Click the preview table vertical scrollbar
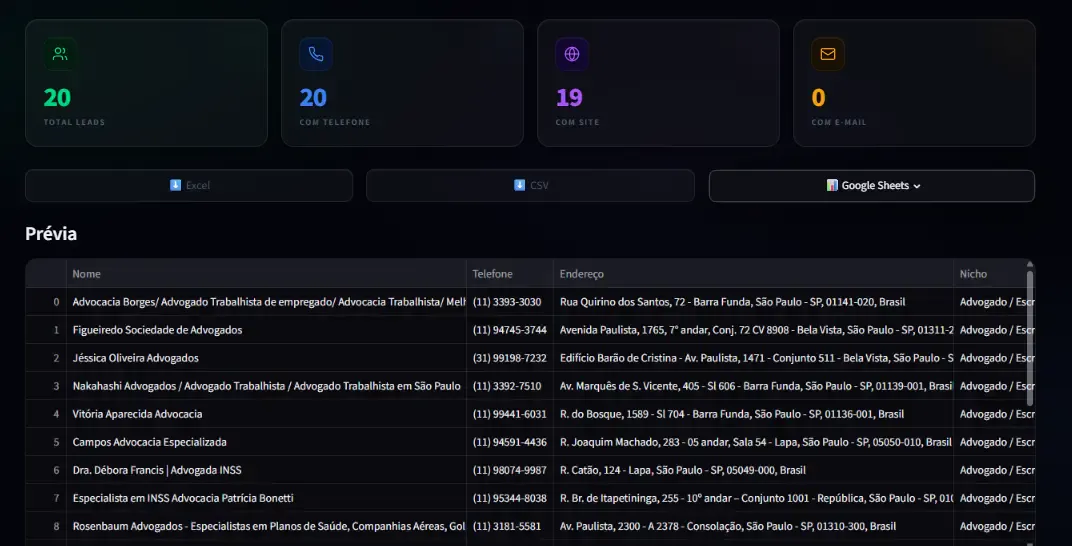This screenshot has height=546, width=1072. tap(1030, 333)
